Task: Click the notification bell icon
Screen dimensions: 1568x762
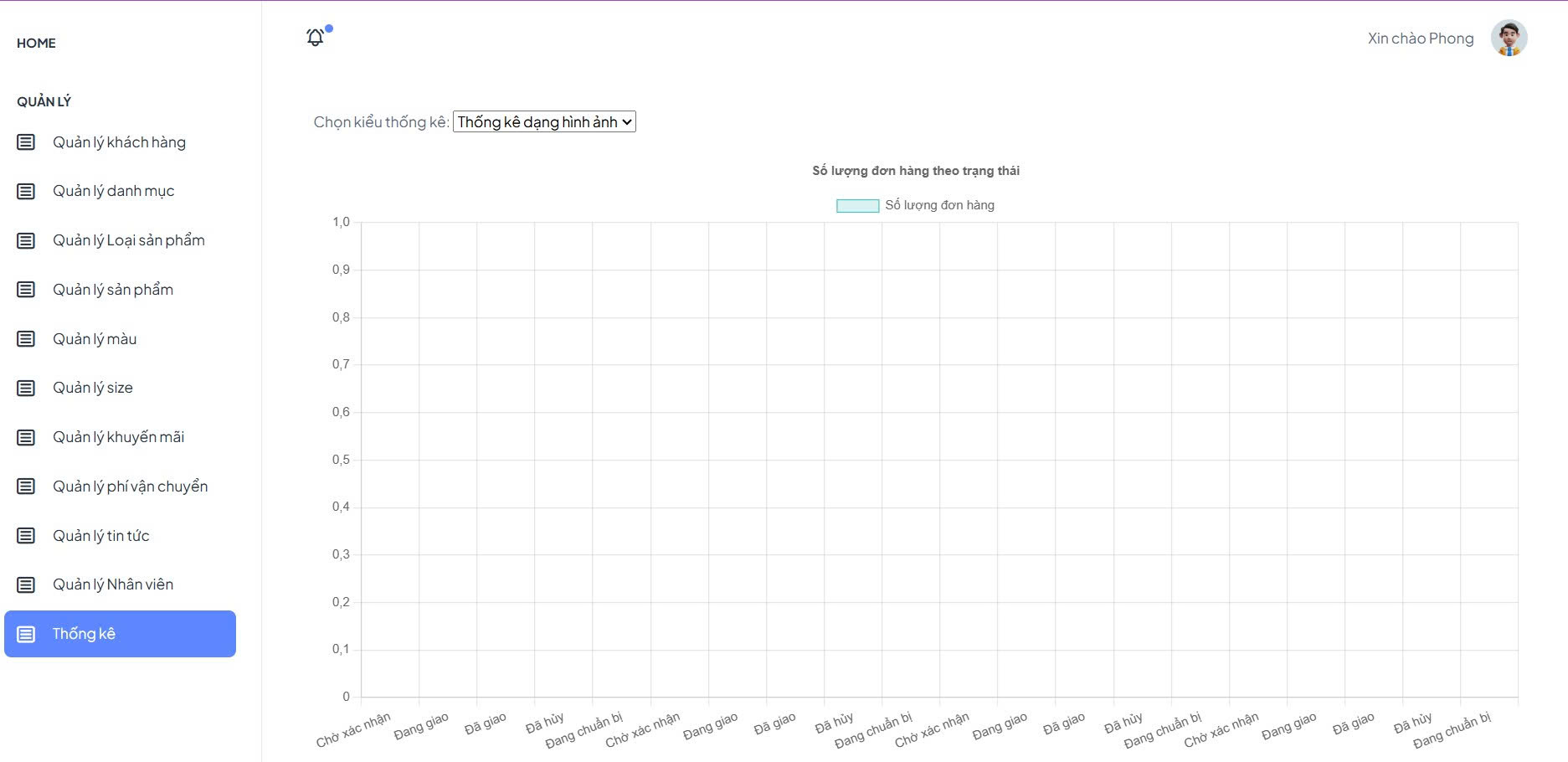Action: (316, 38)
